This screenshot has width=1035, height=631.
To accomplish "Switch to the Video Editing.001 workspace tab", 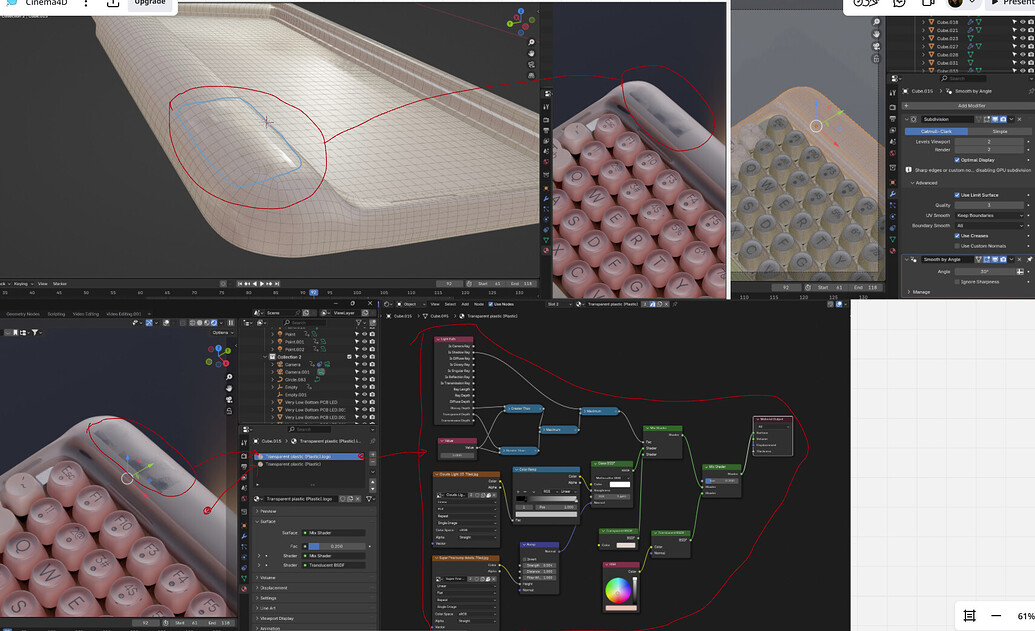I will pos(124,314).
